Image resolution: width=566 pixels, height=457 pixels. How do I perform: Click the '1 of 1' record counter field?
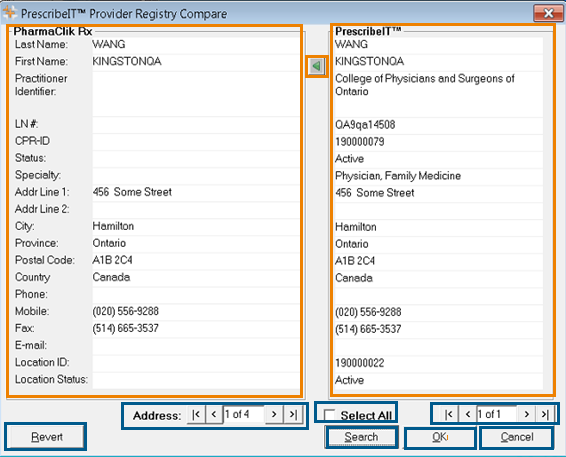coord(497,414)
